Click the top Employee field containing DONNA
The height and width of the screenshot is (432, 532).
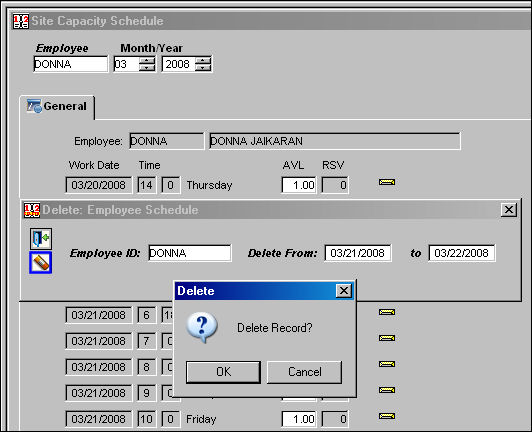[71, 64]
